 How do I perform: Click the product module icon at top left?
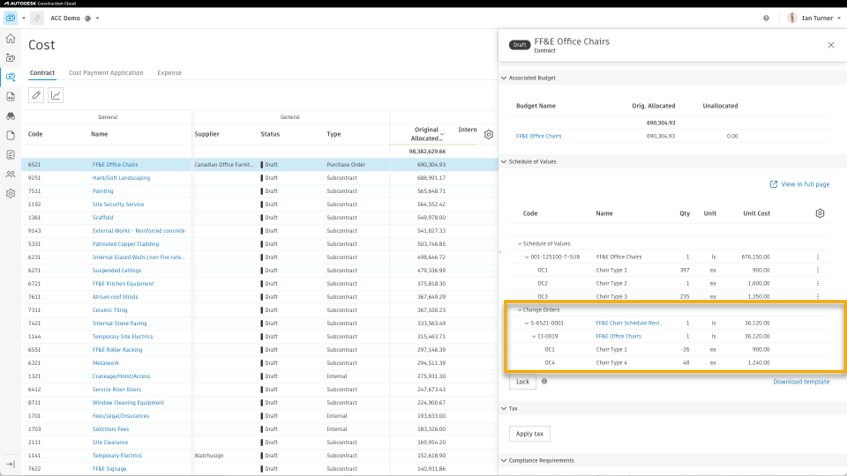pyautogui.click(x=10, y=18)
